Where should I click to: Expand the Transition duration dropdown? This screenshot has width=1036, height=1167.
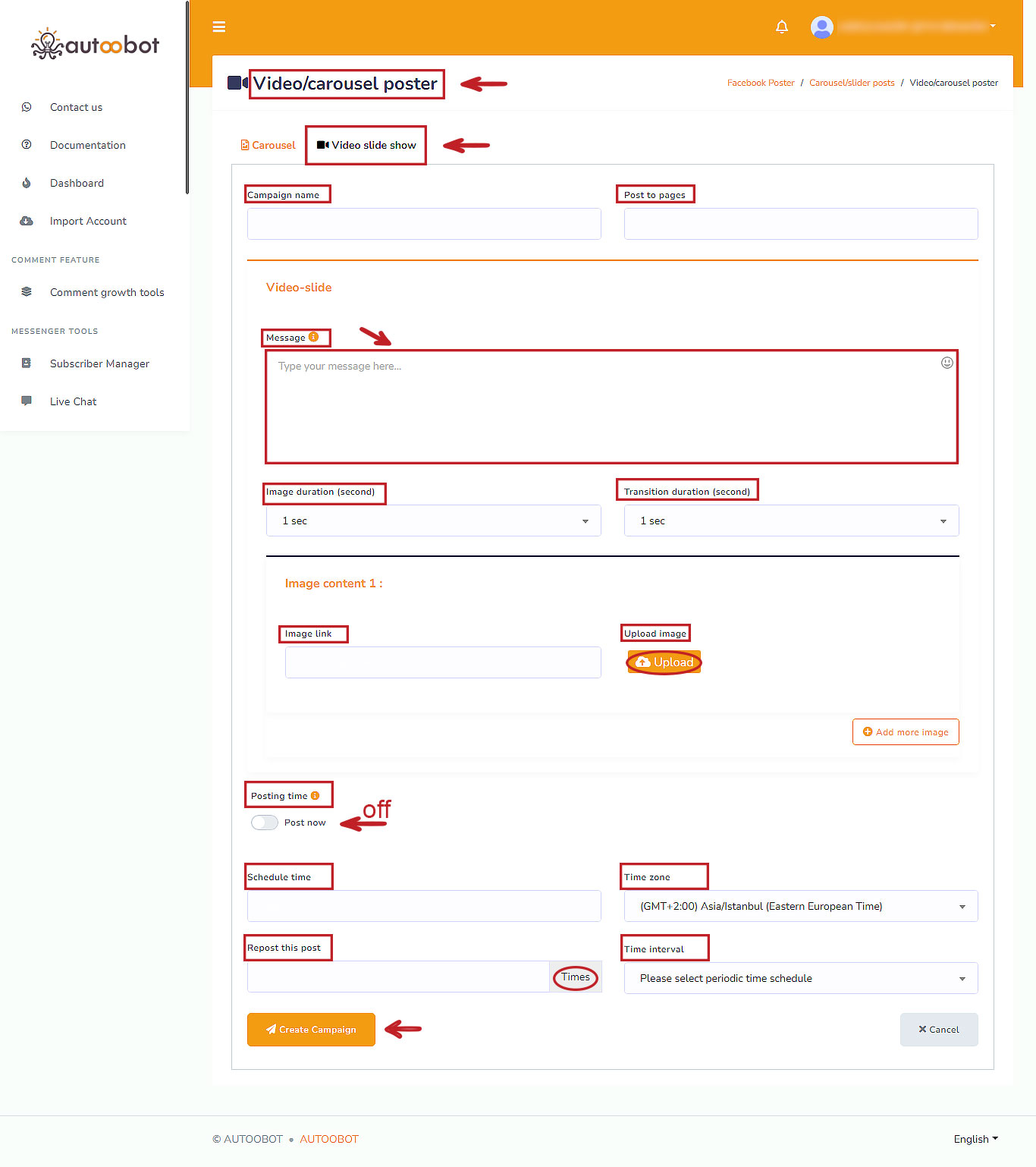tap(791, 521)
